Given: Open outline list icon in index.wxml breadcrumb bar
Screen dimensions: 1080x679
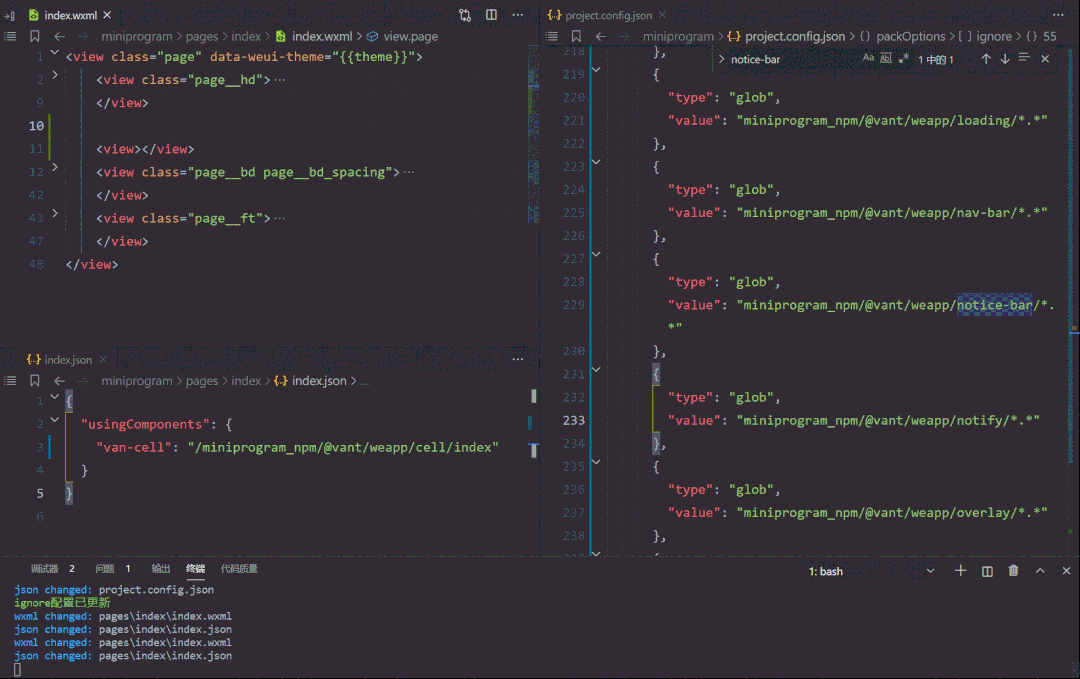Looking at the screenshot, I should pos(10,36).
